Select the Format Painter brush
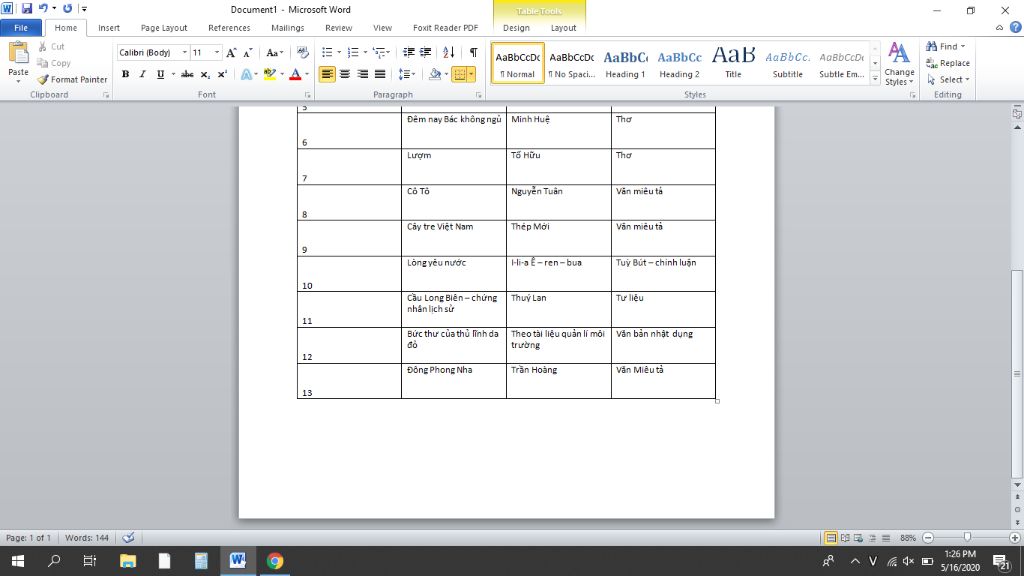1024x576 pixels. (x=72, y=79)
